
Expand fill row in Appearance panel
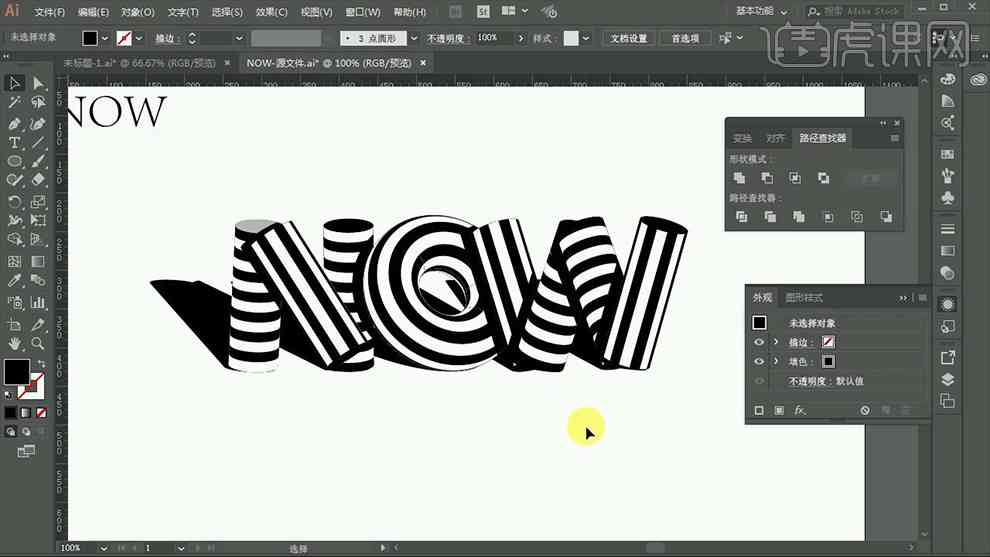(776, 362)
